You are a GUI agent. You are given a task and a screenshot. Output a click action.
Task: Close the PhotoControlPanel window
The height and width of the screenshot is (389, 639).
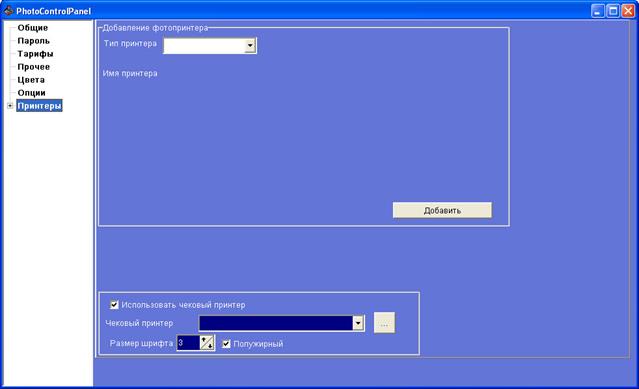[x=628, y=11]
